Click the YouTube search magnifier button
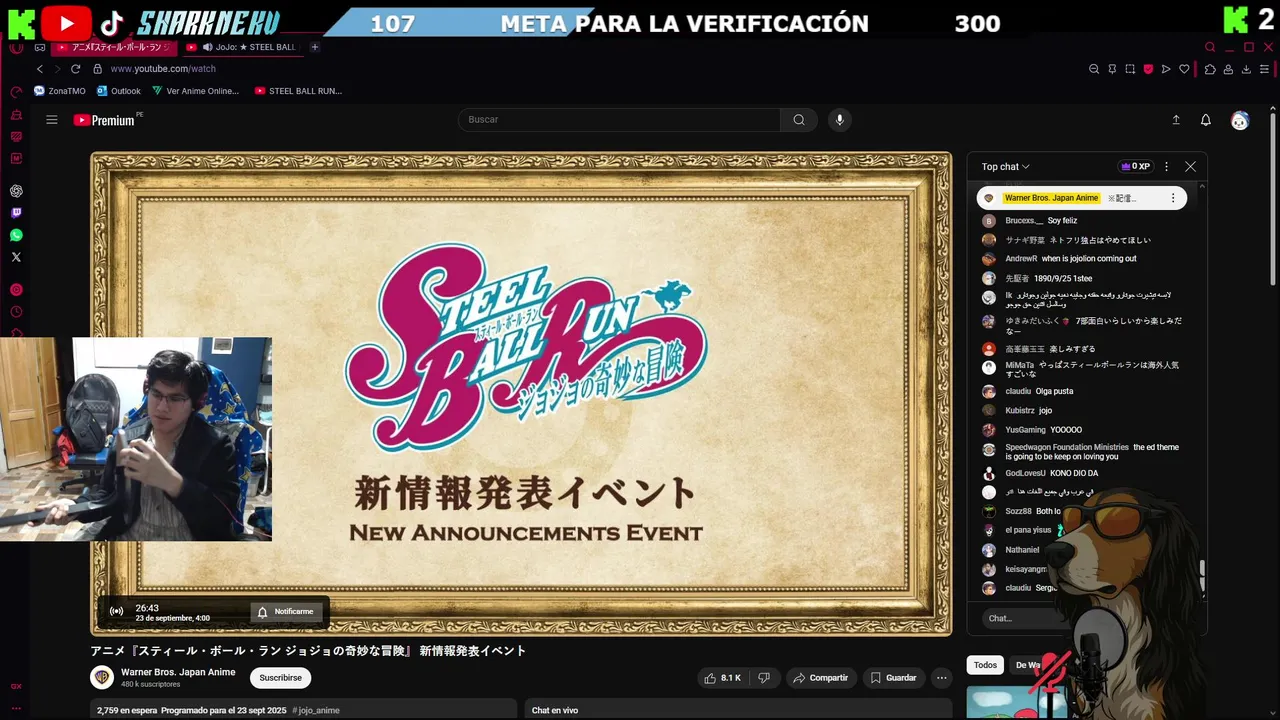 pyautogui.click(x=799, y=120)
